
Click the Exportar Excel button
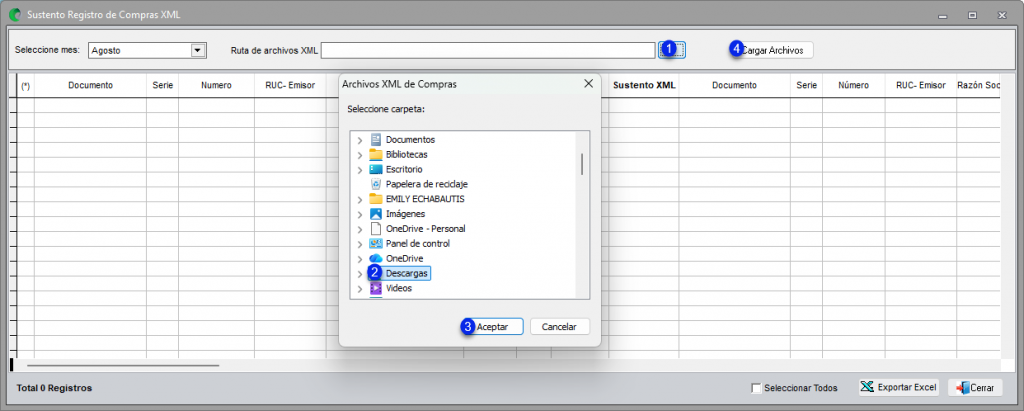click(x=899, y=387)
